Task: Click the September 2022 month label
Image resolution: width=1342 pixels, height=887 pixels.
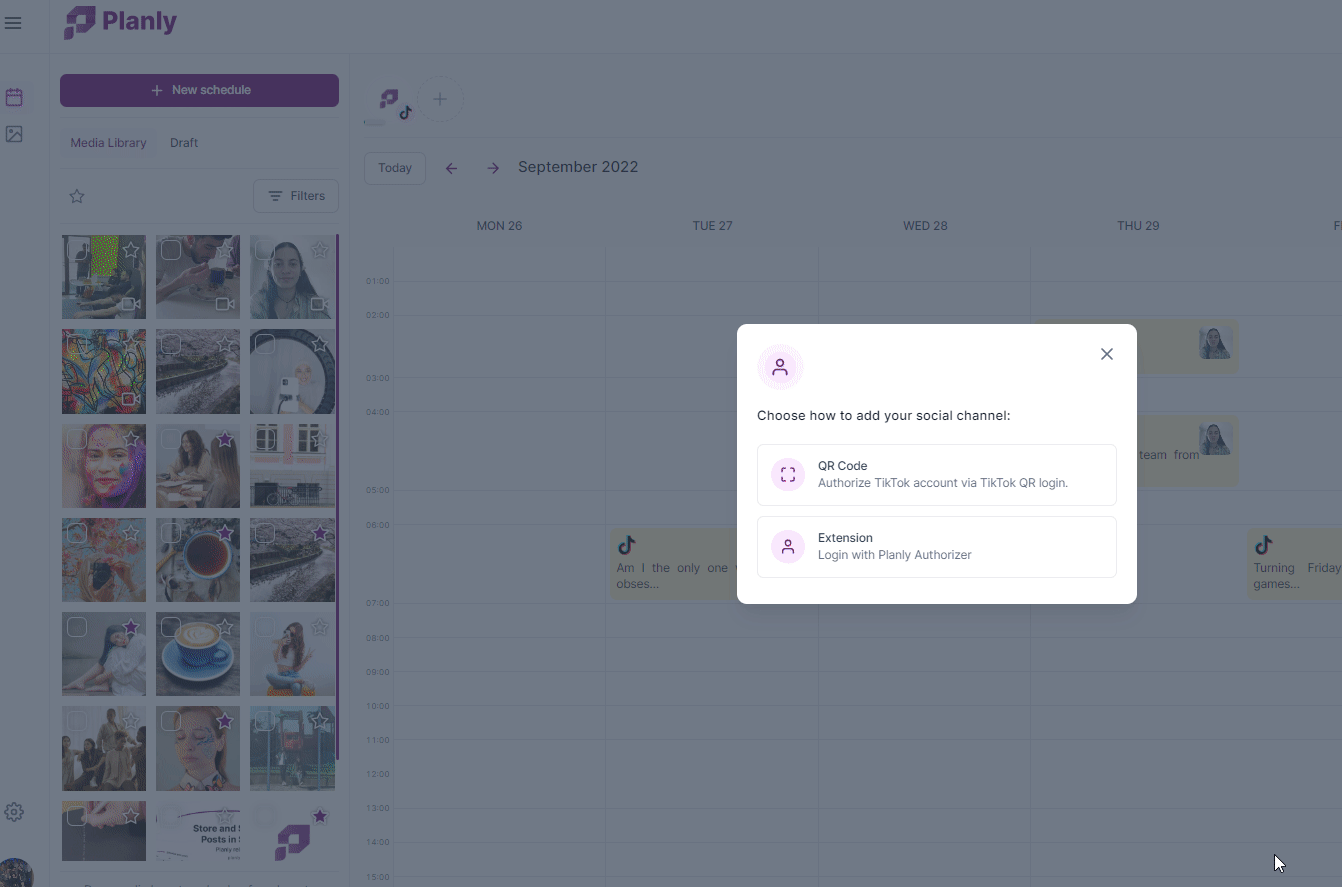Action: click(578, 167)
